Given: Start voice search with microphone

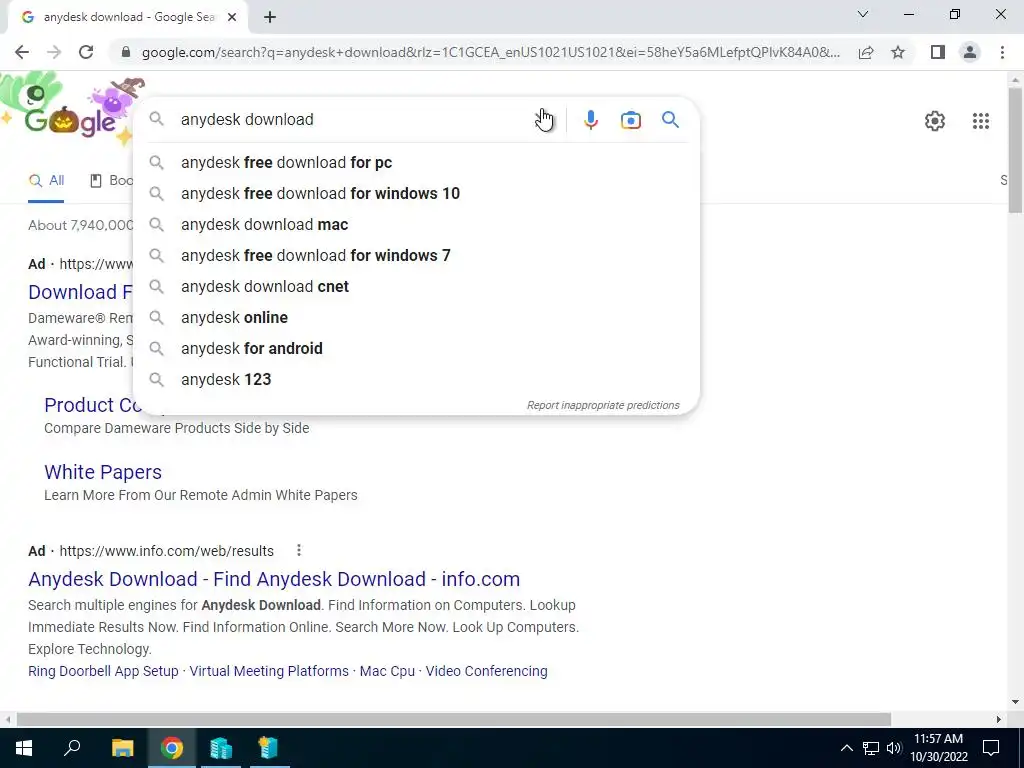Looking at the screenshot, I should pyautogui.click(x=590, y=120).
